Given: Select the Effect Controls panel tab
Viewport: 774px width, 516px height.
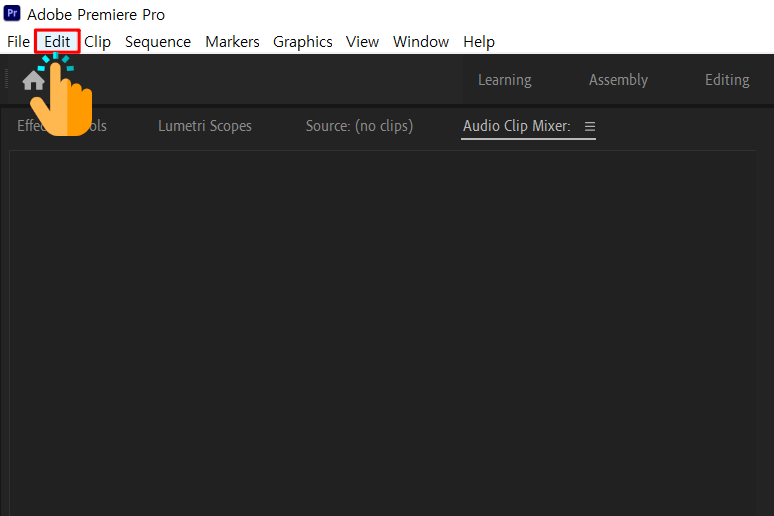Looking at the screenshot, I should coord(62,126).
